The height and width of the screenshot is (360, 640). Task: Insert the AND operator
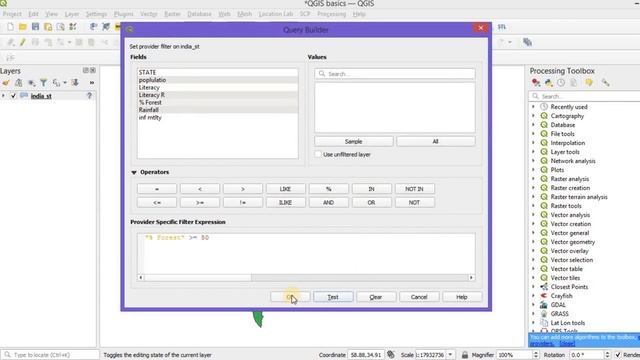coord(329,202)
